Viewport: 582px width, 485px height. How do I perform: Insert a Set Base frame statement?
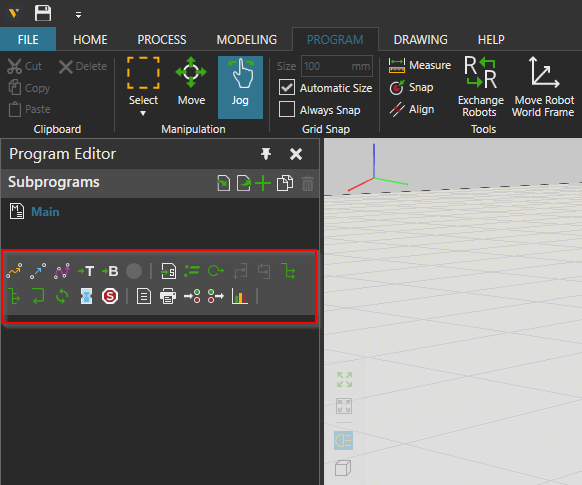[x=110, y=271]
